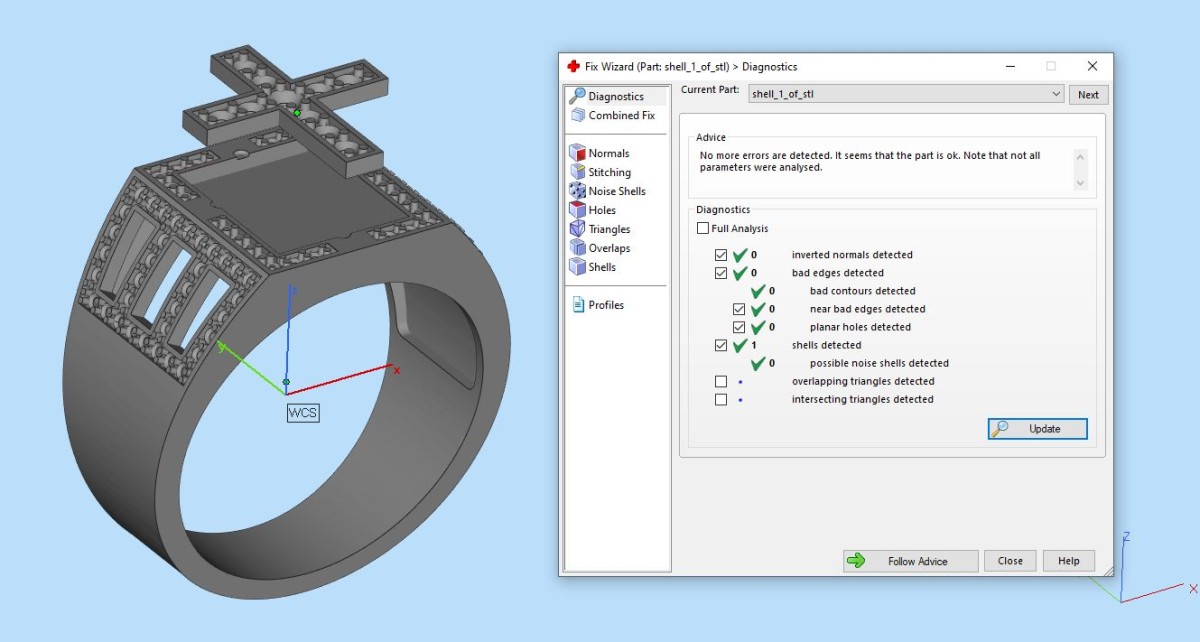Enable the Full Analysis checkbox

tap(703, 229)
